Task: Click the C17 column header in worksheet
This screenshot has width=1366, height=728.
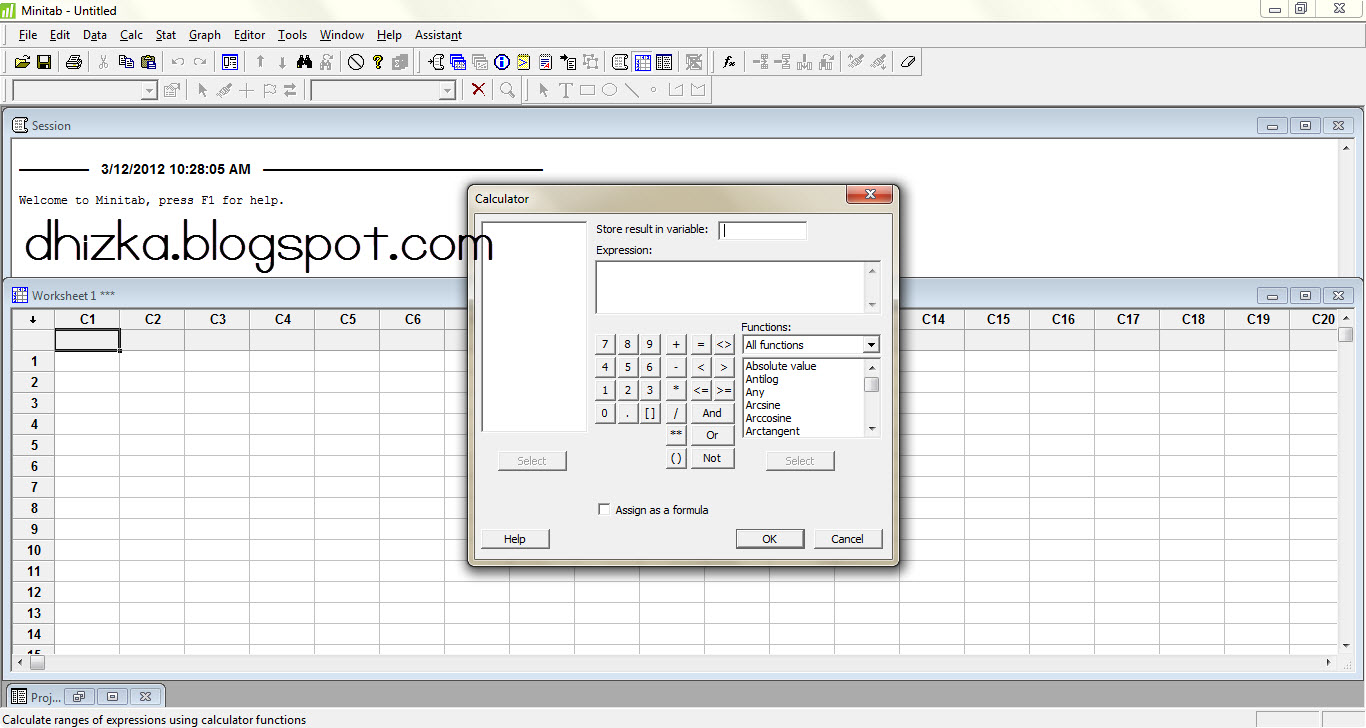Action: (x=1128, y=319)
